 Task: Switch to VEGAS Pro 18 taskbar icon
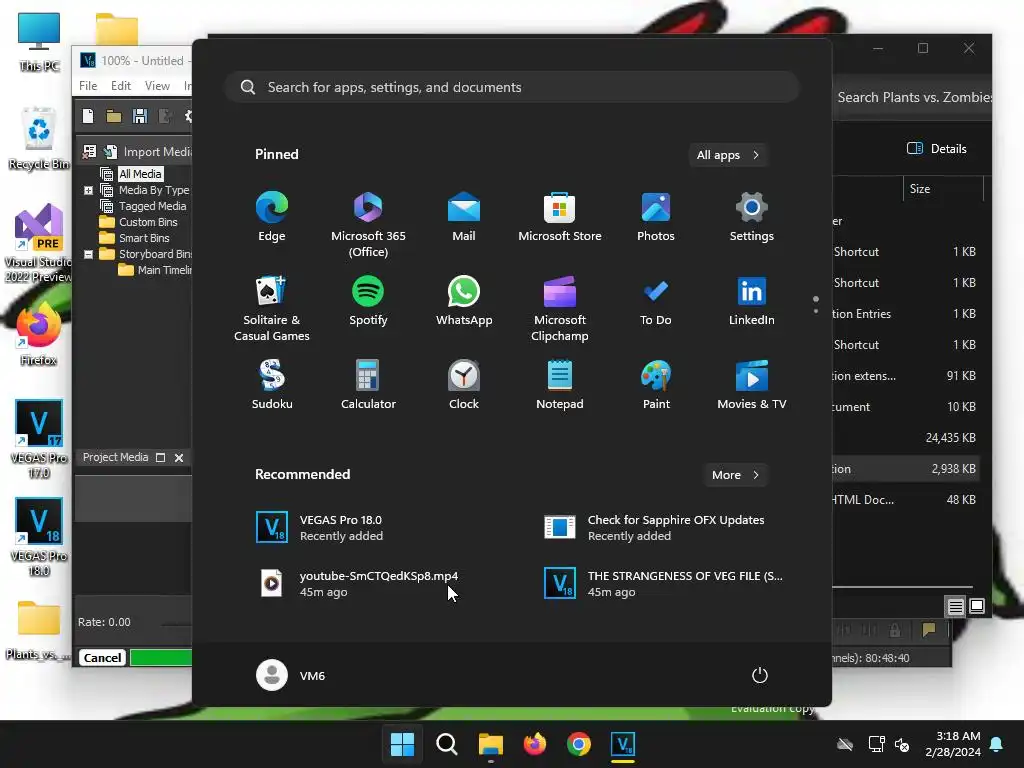(x=623, y=744)
